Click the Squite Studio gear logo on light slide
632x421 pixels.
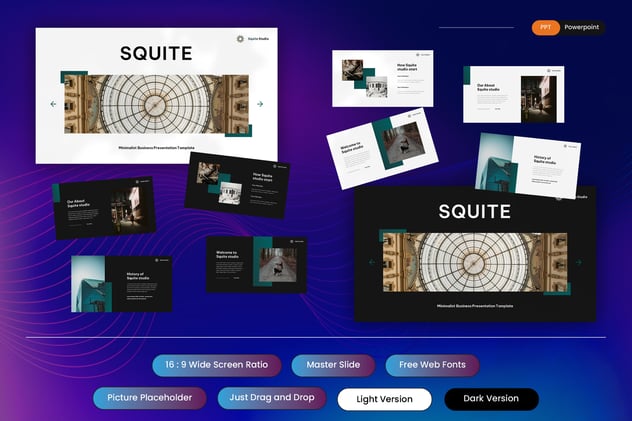click(240, 39)
